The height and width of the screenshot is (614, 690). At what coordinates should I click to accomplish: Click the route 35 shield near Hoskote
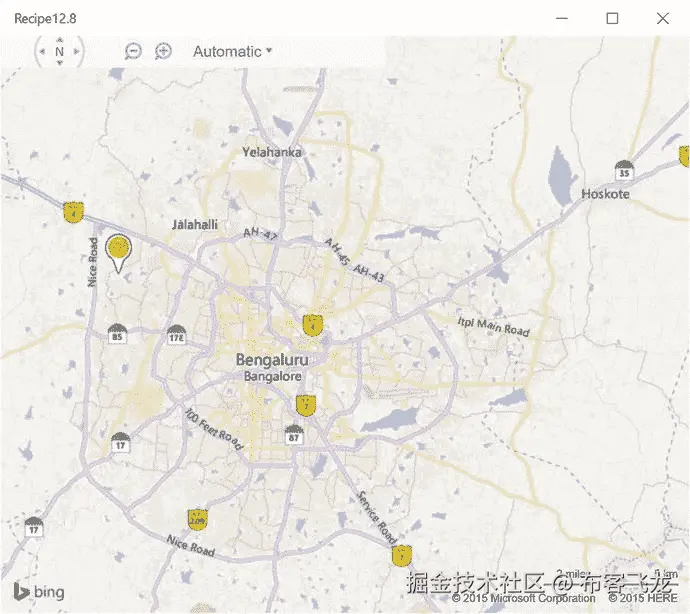point(624,170)
